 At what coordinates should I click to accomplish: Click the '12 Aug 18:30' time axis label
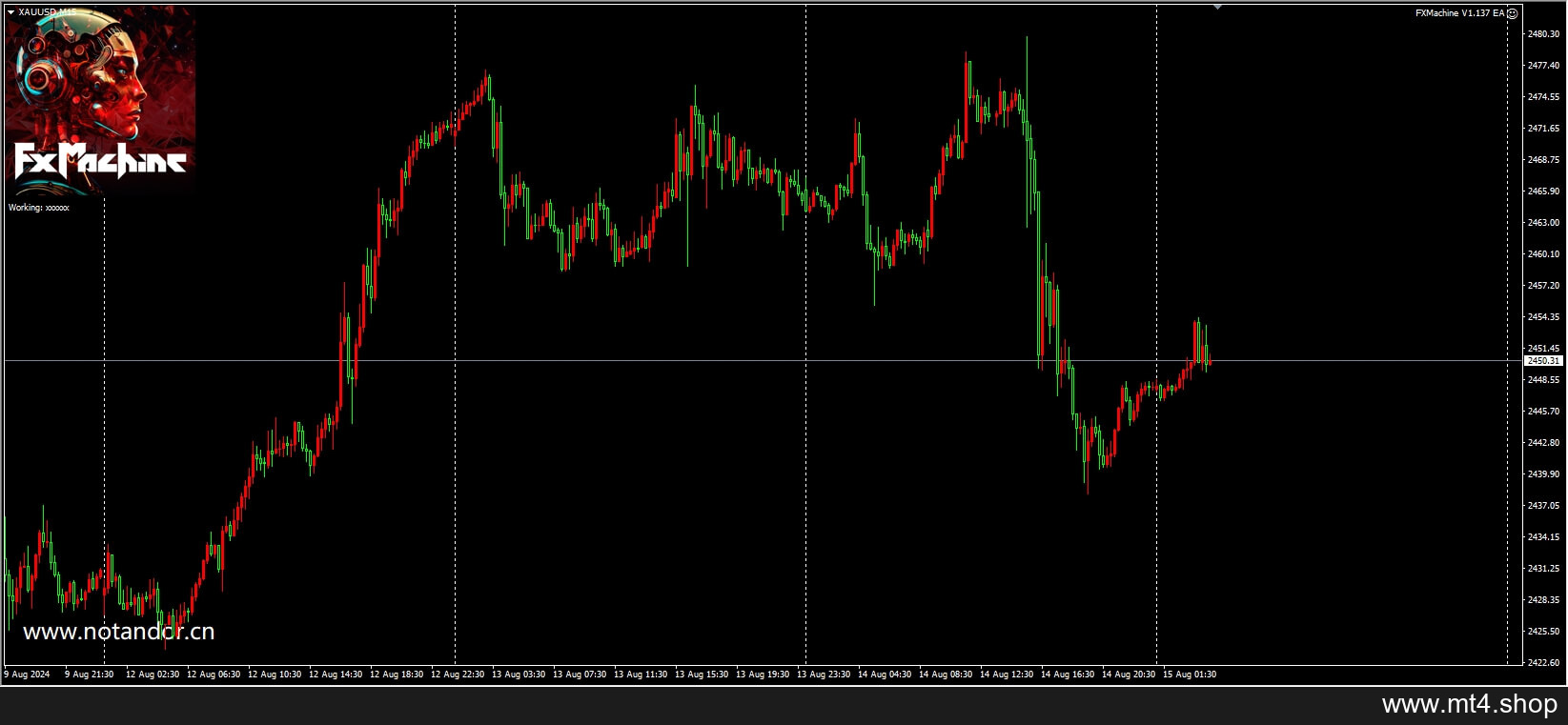click(x=397, y=675)
